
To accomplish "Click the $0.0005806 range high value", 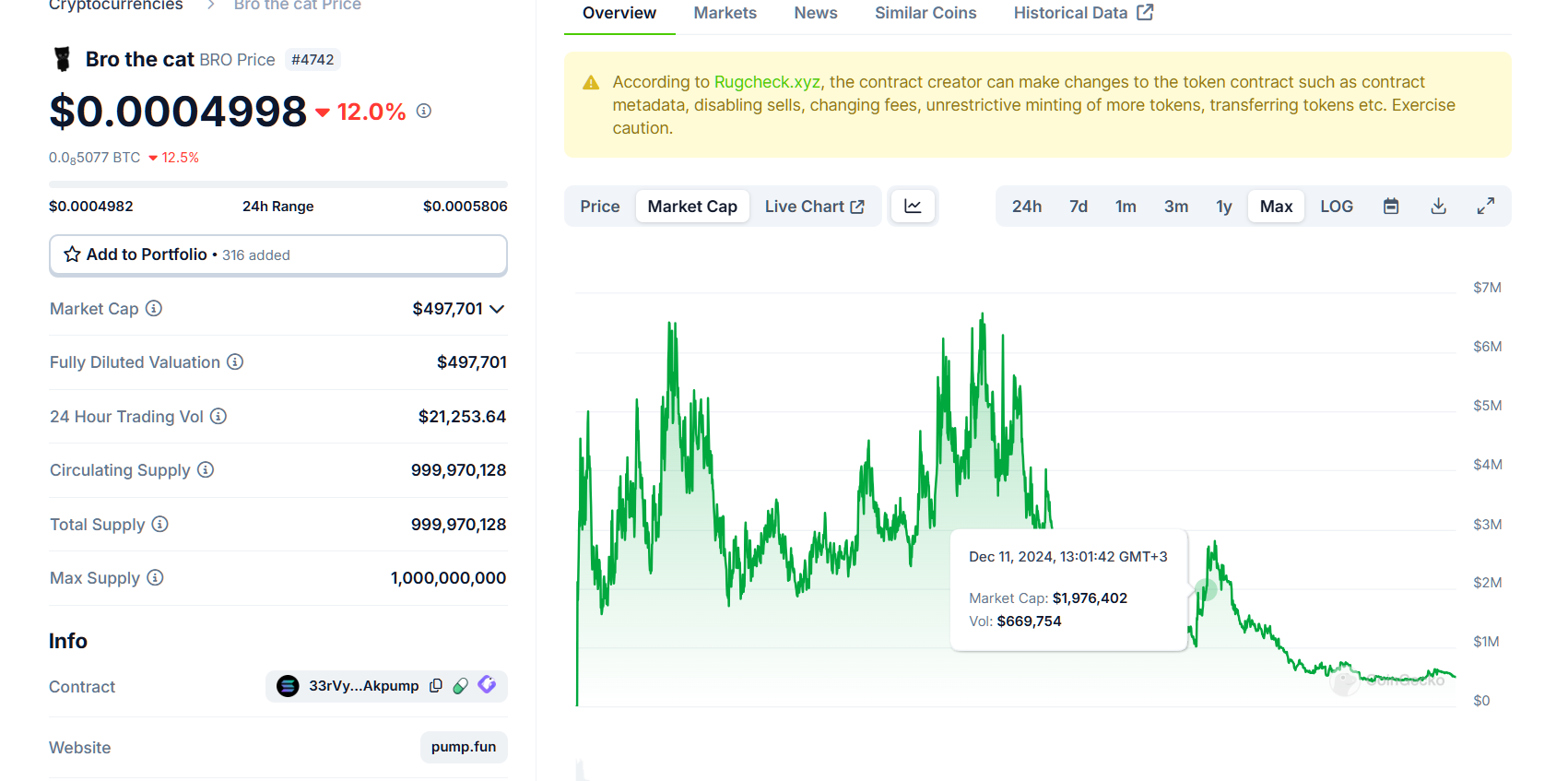I will click(466, 207).
